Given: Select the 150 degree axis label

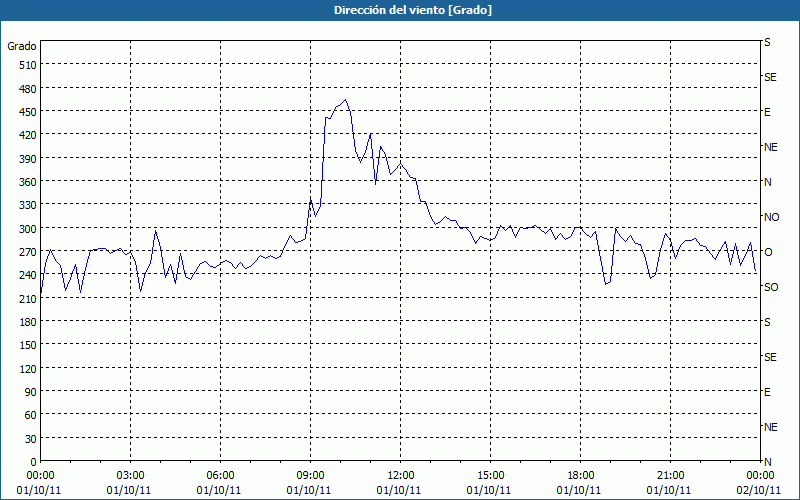Looking at the screenshot, I should (x=28, y=345).
